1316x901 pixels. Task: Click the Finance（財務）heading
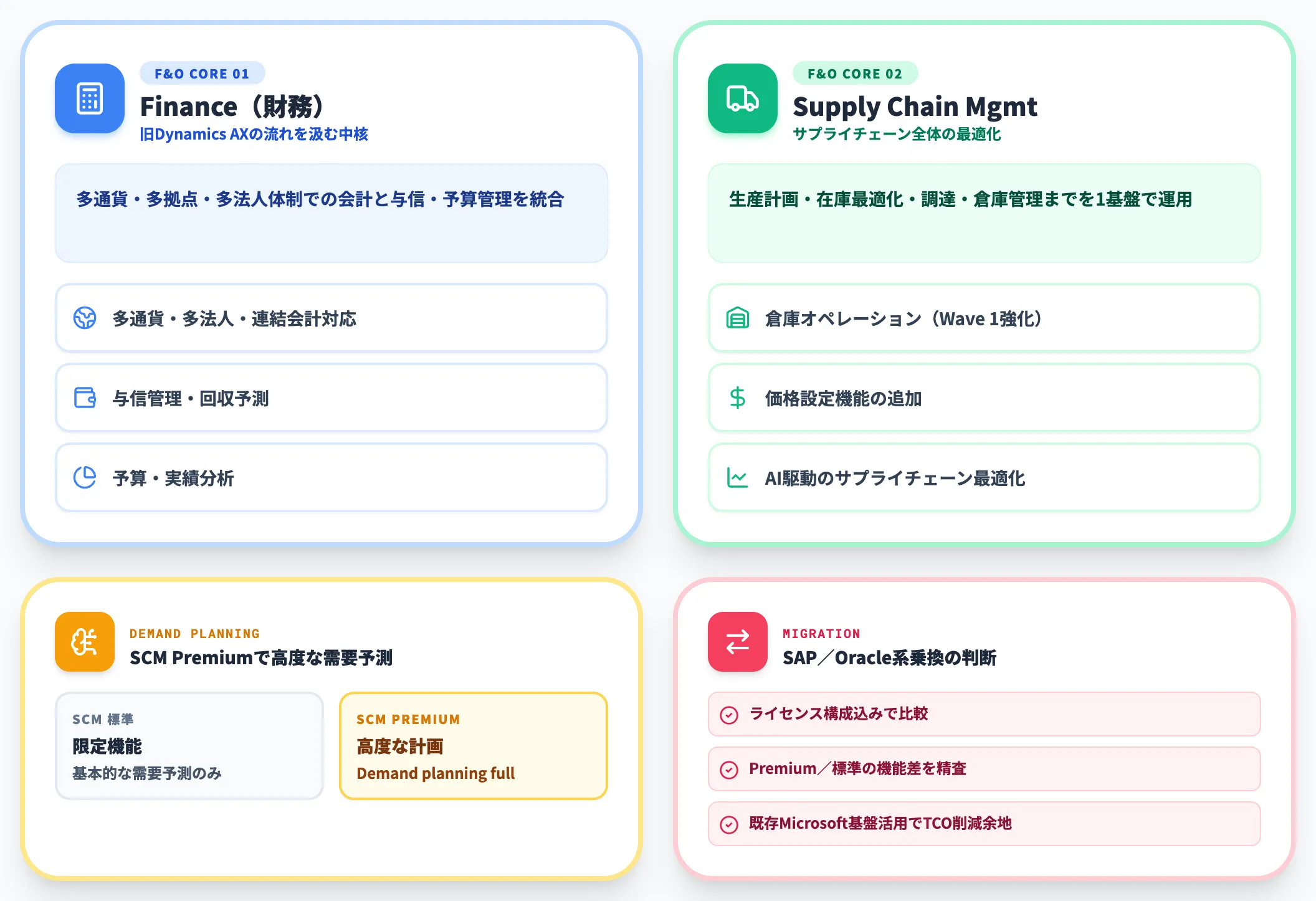tap(232, 107)
